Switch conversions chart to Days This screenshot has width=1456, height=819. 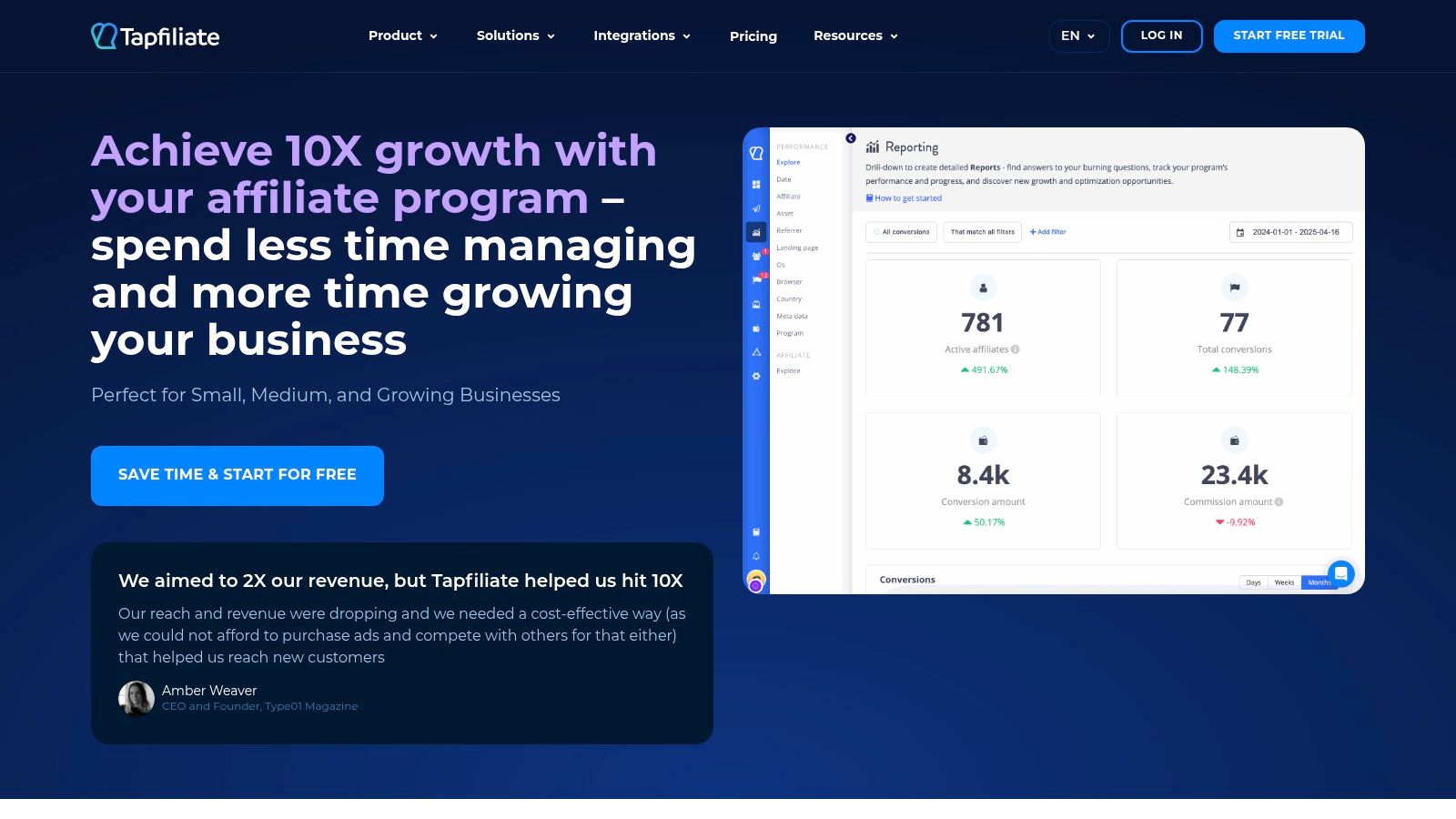tap(1253, 582)
